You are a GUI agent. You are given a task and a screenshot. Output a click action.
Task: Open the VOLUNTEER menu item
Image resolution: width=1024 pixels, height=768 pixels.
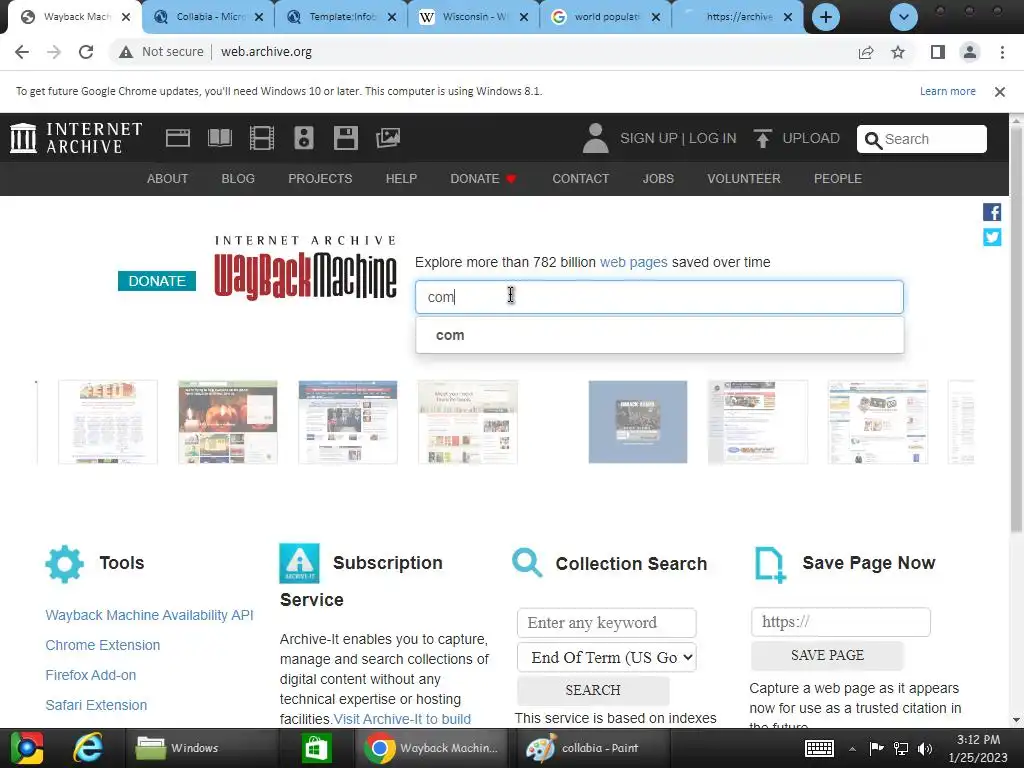click(x=744, y=179)
